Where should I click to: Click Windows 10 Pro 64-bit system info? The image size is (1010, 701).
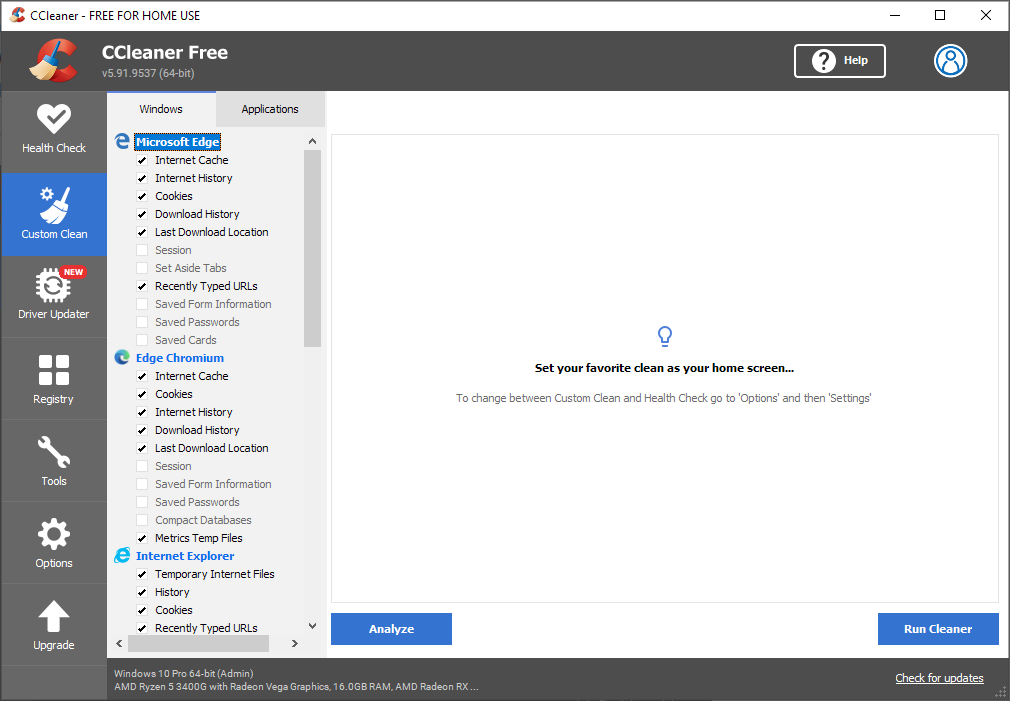coord(184,673)
